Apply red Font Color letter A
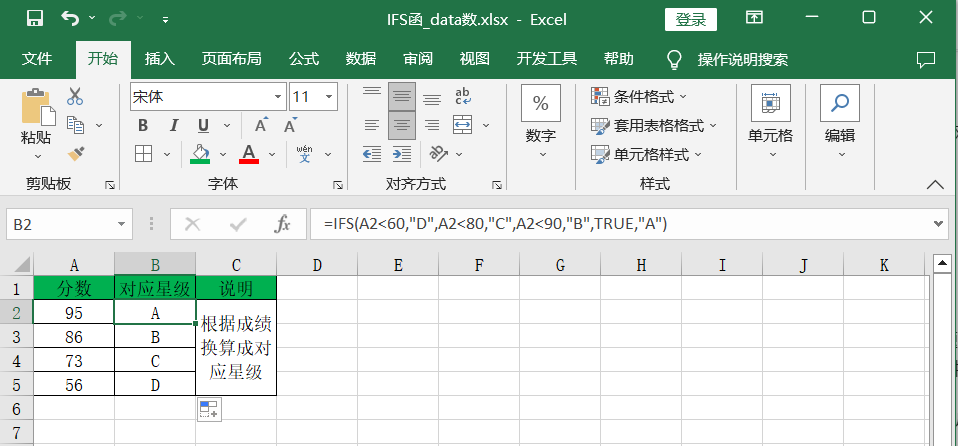 pos(249,153)
